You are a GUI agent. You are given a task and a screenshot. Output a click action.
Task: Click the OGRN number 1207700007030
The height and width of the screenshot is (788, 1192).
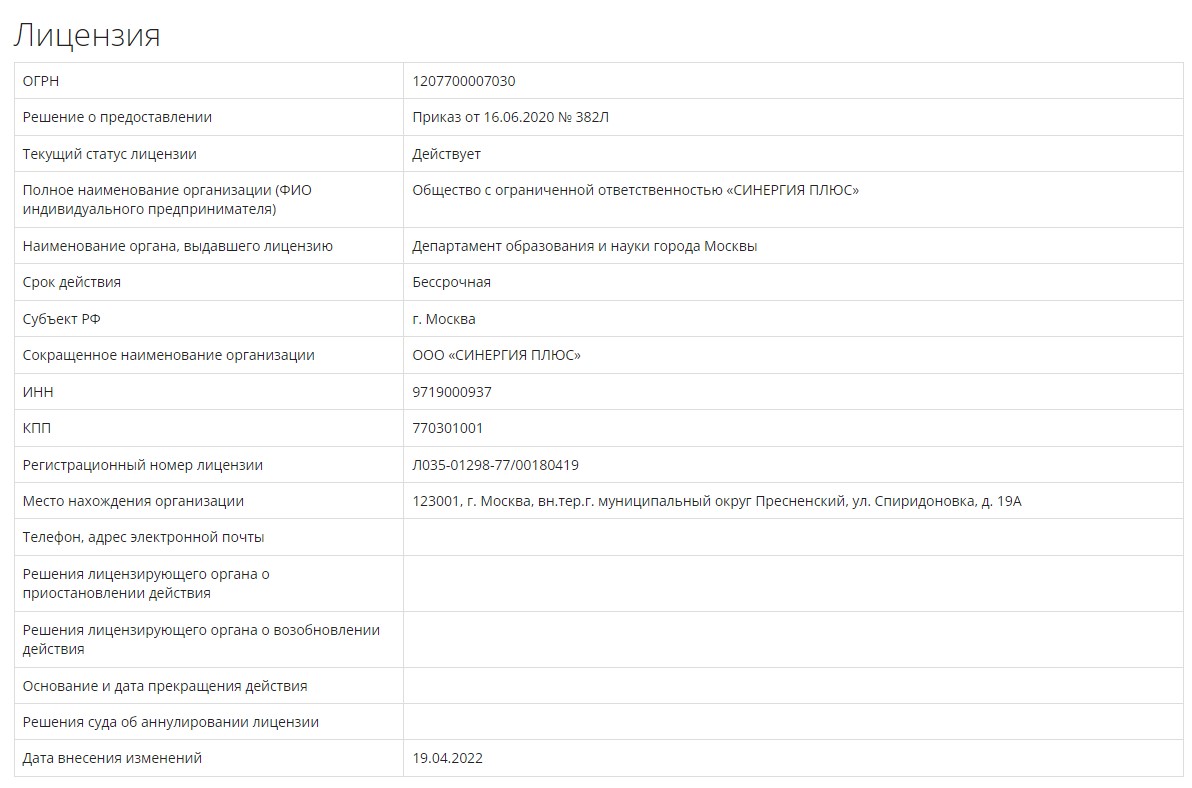tap(464, 81)
